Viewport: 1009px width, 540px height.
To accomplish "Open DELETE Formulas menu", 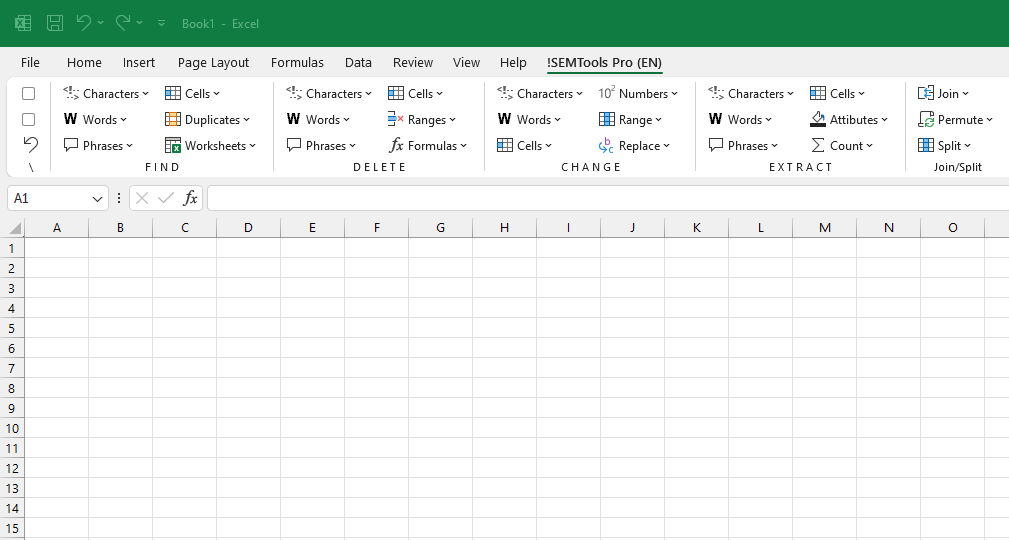I will (x=428, y=145).
